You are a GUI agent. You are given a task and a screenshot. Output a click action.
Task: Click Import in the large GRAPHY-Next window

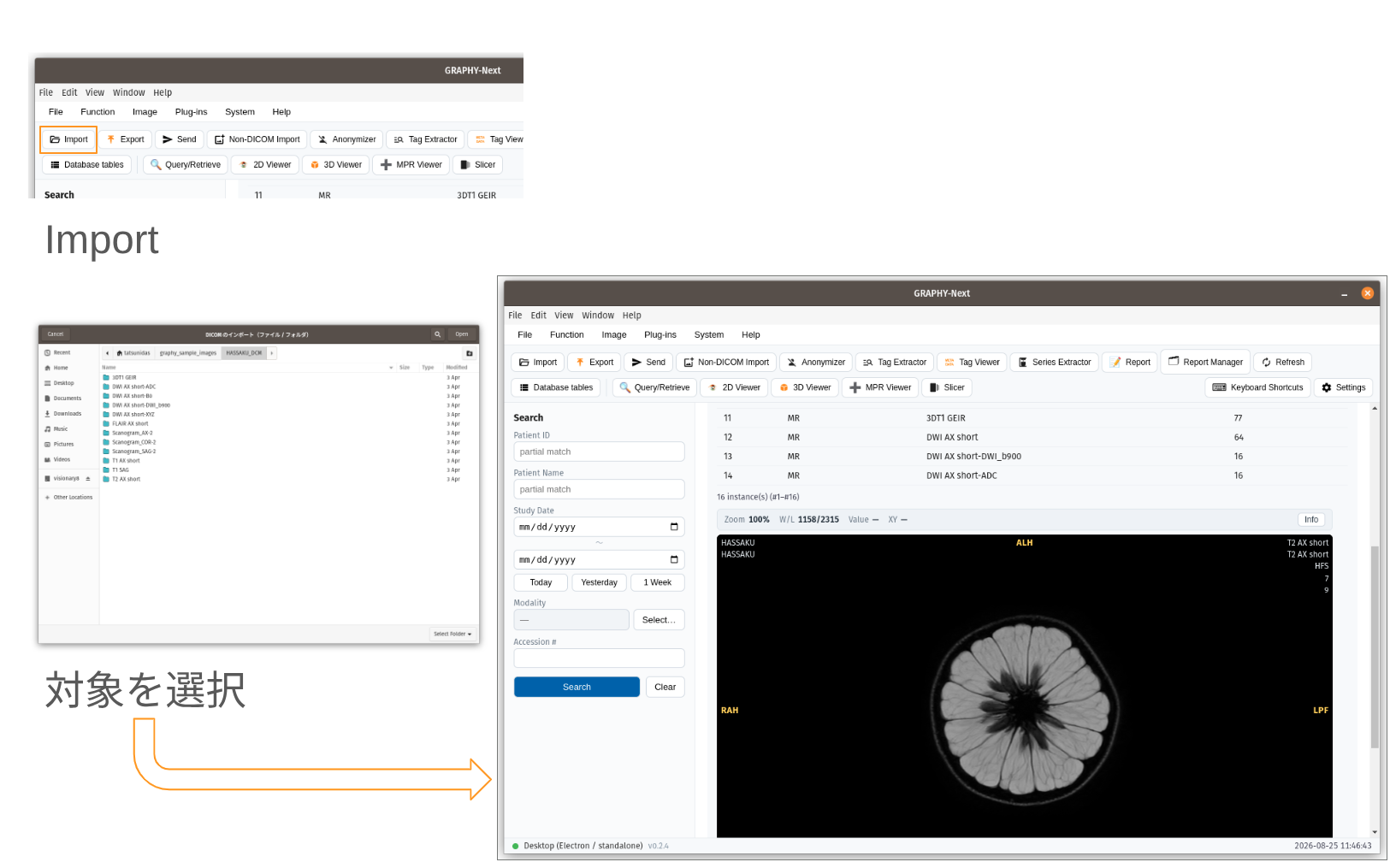538,362
